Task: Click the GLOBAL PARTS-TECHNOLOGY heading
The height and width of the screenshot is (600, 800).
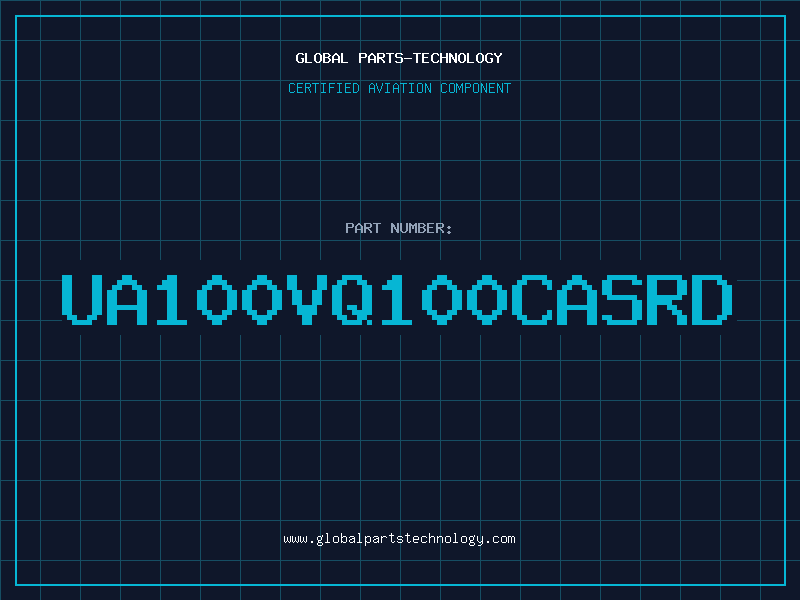Action: click(x=399, y=58)
